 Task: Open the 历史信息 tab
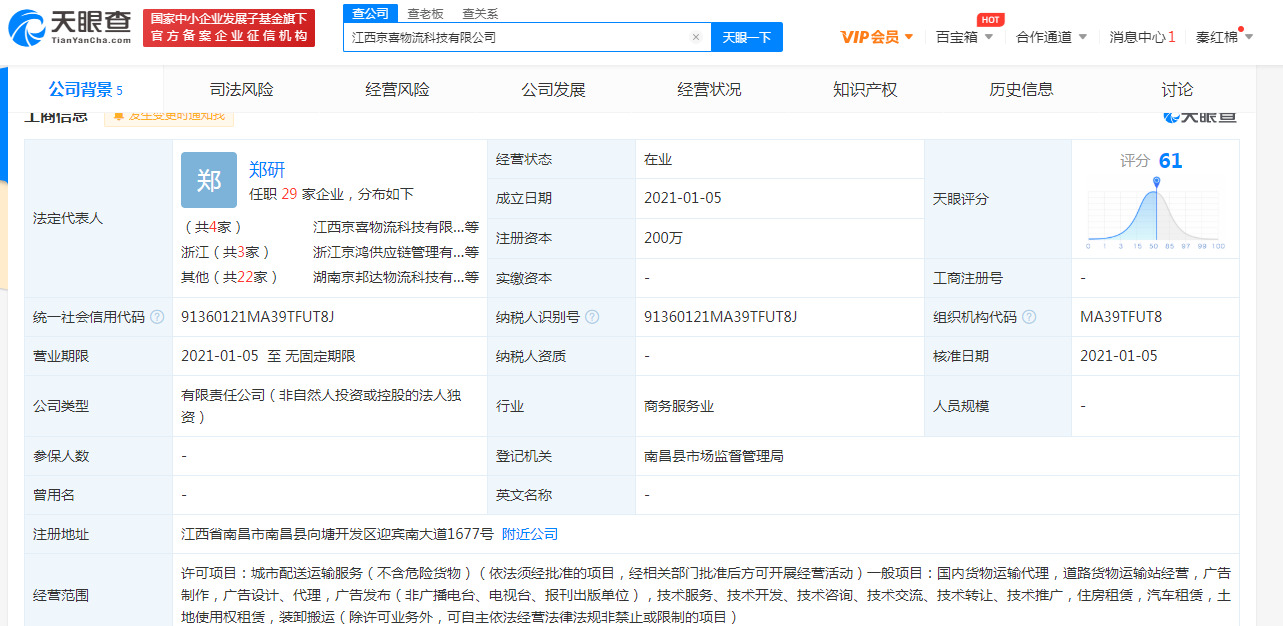(x=1022, y=90)
